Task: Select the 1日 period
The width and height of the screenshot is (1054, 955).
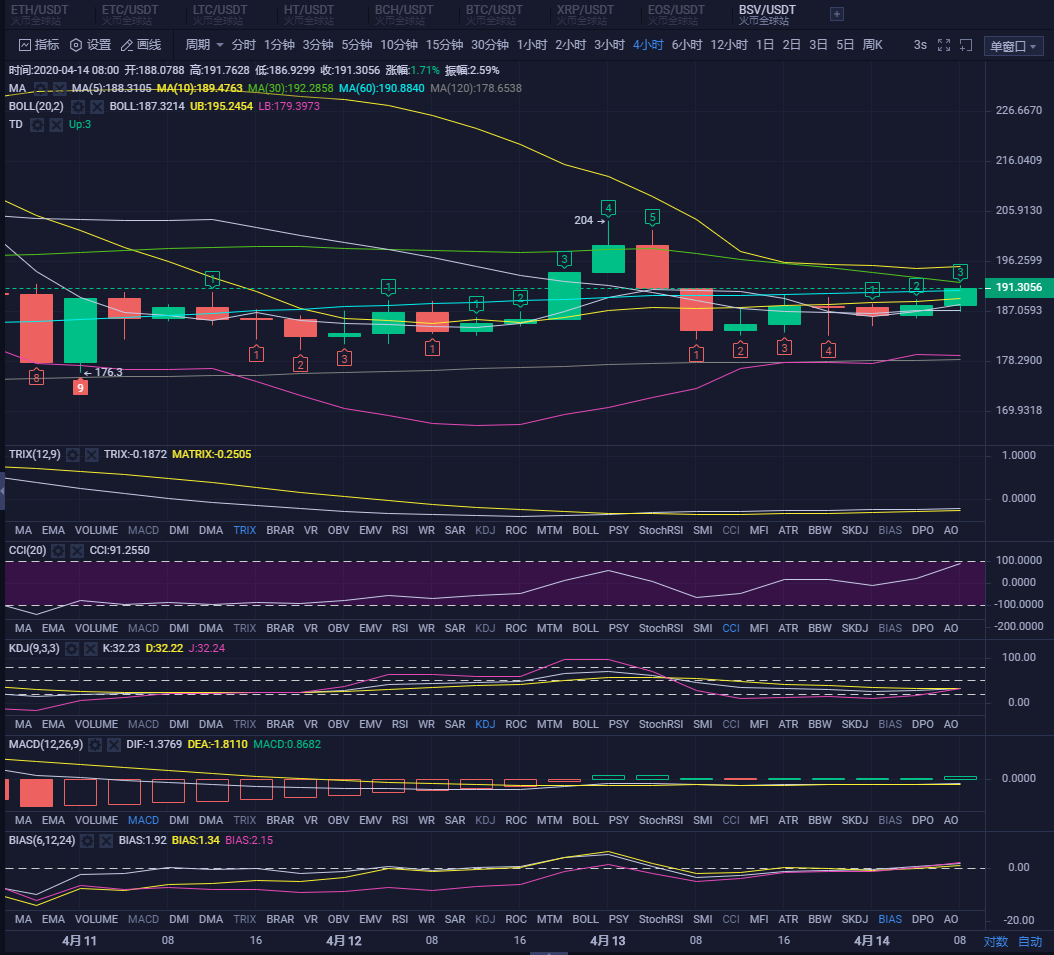Action: click(x=765, y=45)
